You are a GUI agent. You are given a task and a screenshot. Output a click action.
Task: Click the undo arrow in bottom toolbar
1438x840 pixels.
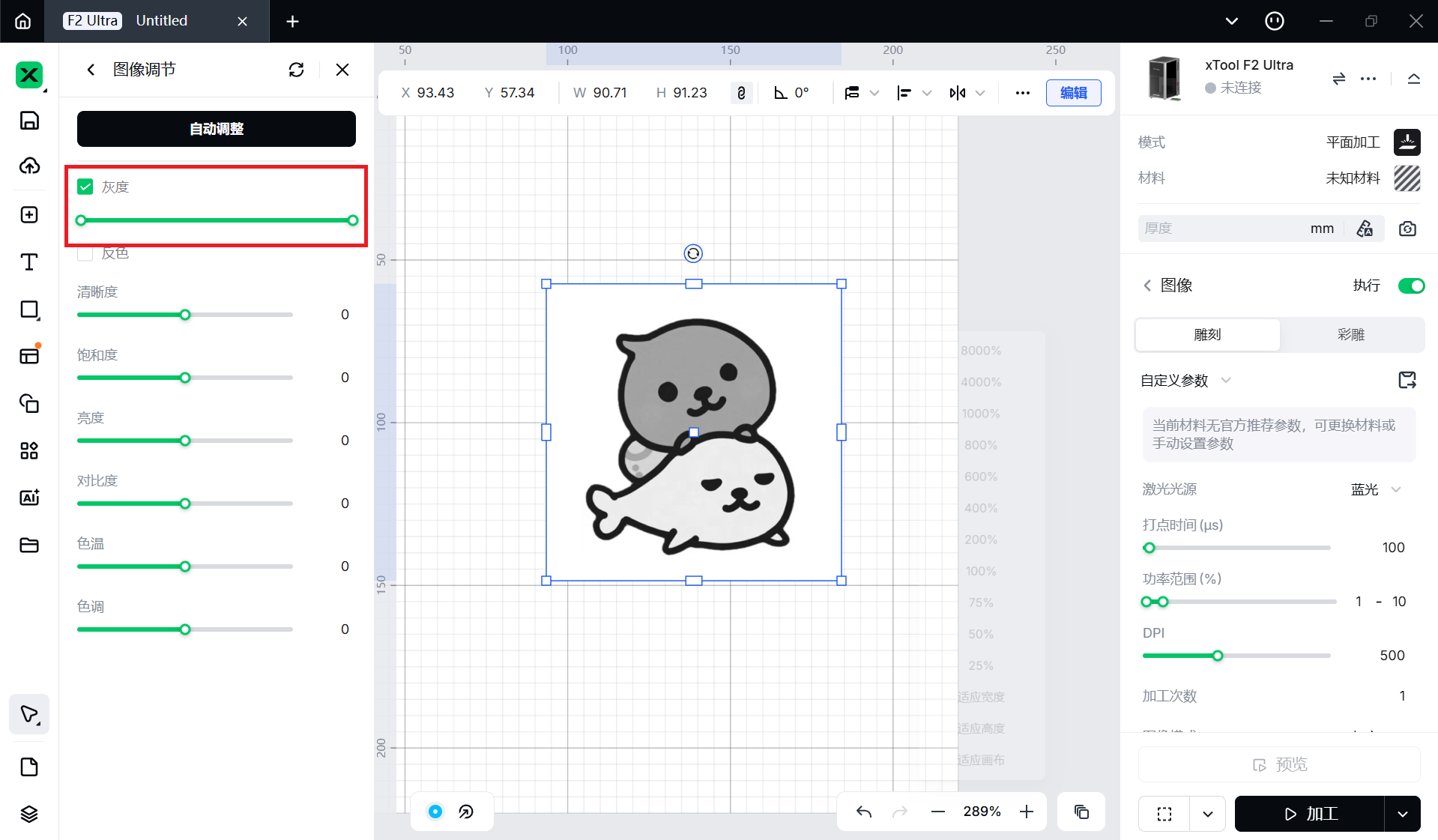coord(864,812)
